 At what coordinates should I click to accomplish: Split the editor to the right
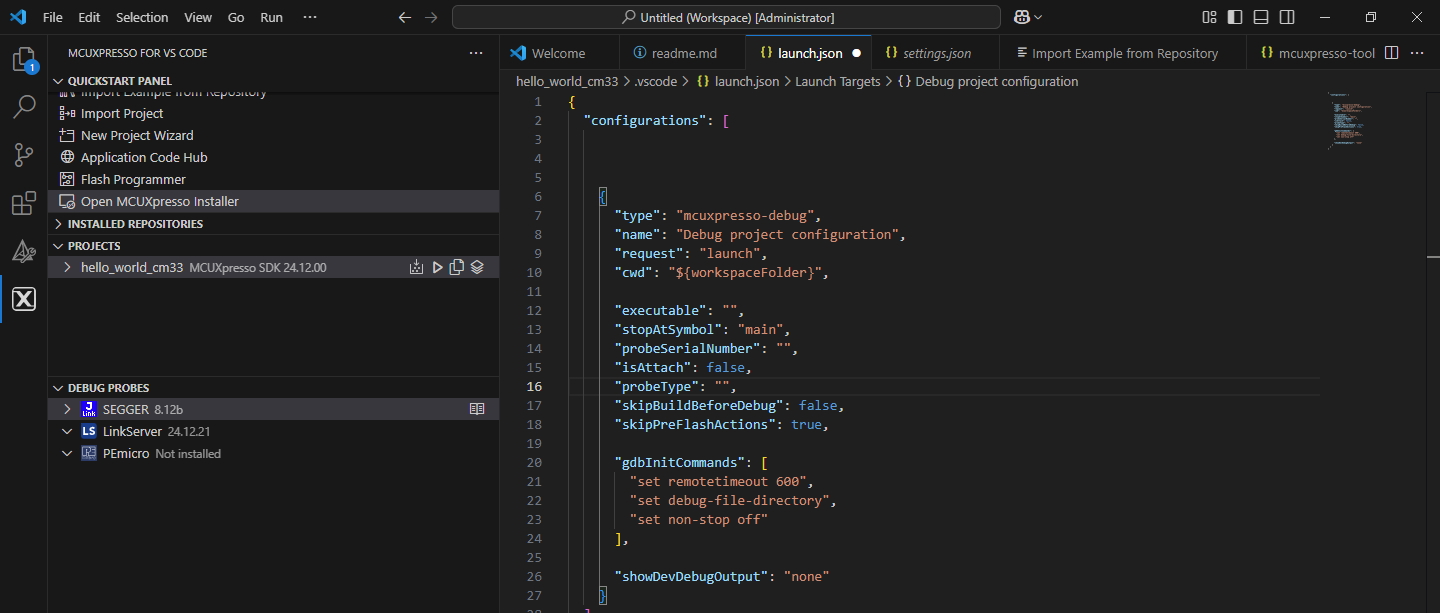(1390, 53)
